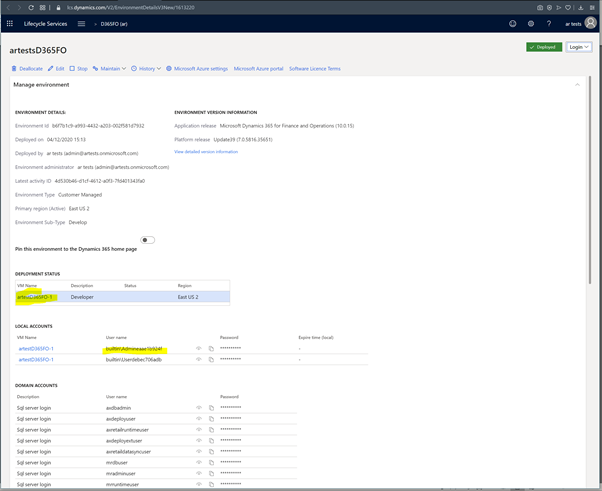
Task: Expand the Maintain dropdown menu
Action: (x=112, y=69)
